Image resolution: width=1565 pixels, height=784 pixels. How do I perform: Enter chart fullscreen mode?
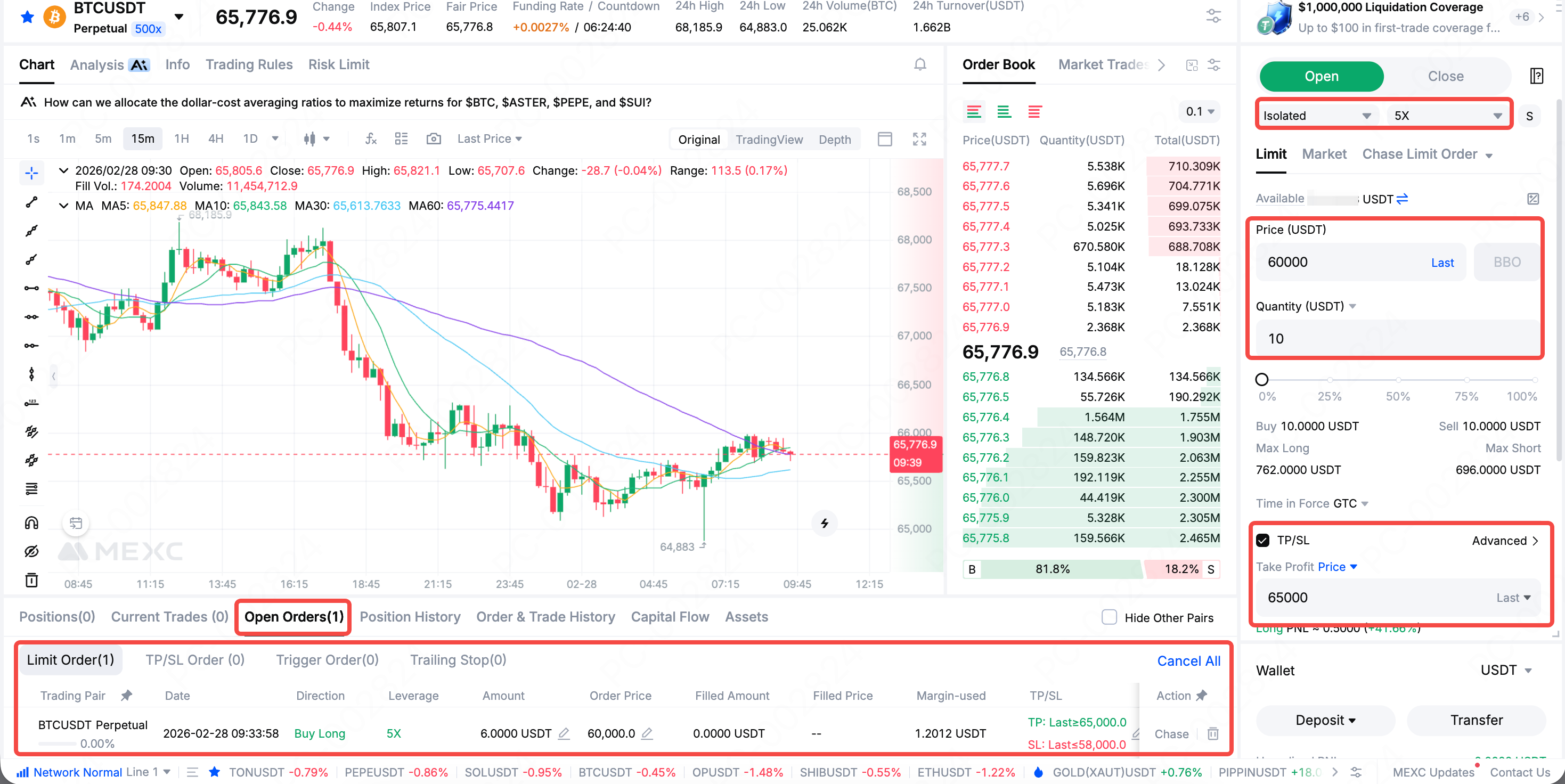click(919, 139)
